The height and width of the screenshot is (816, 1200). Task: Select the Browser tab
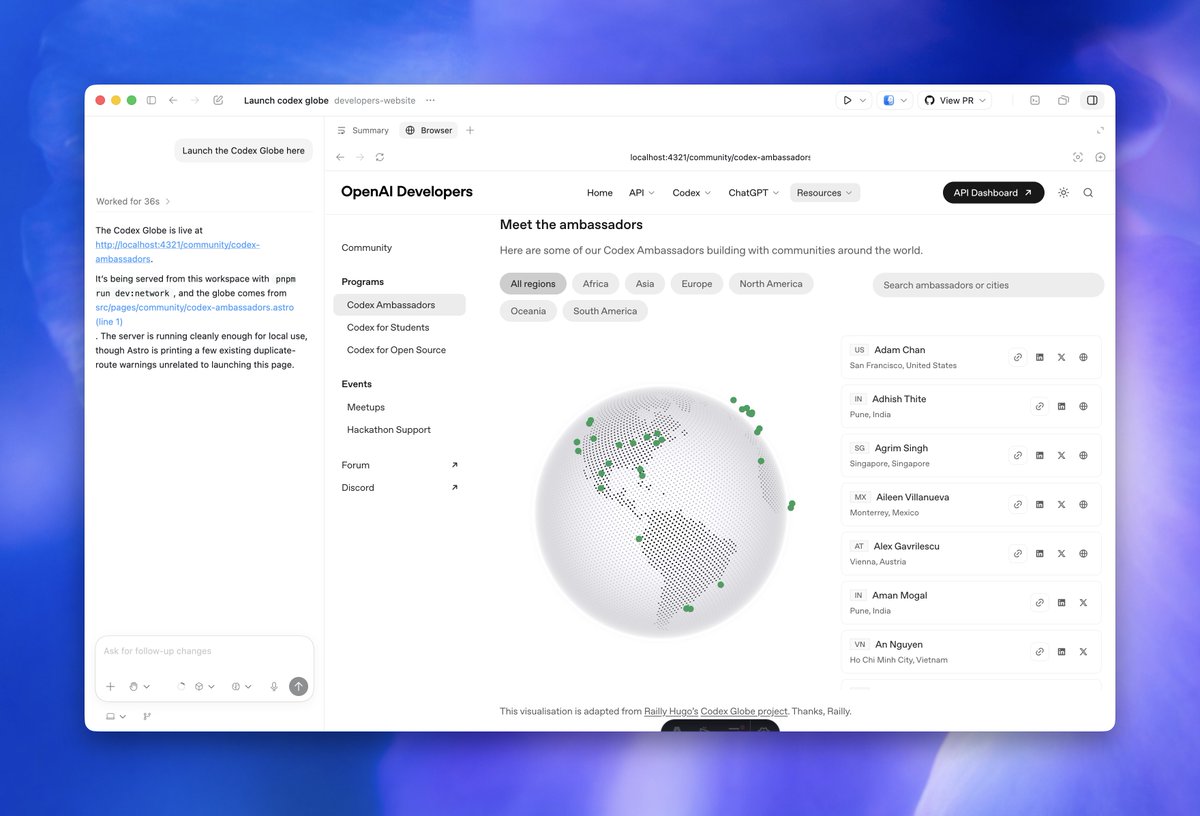click(x=428, y=130)
